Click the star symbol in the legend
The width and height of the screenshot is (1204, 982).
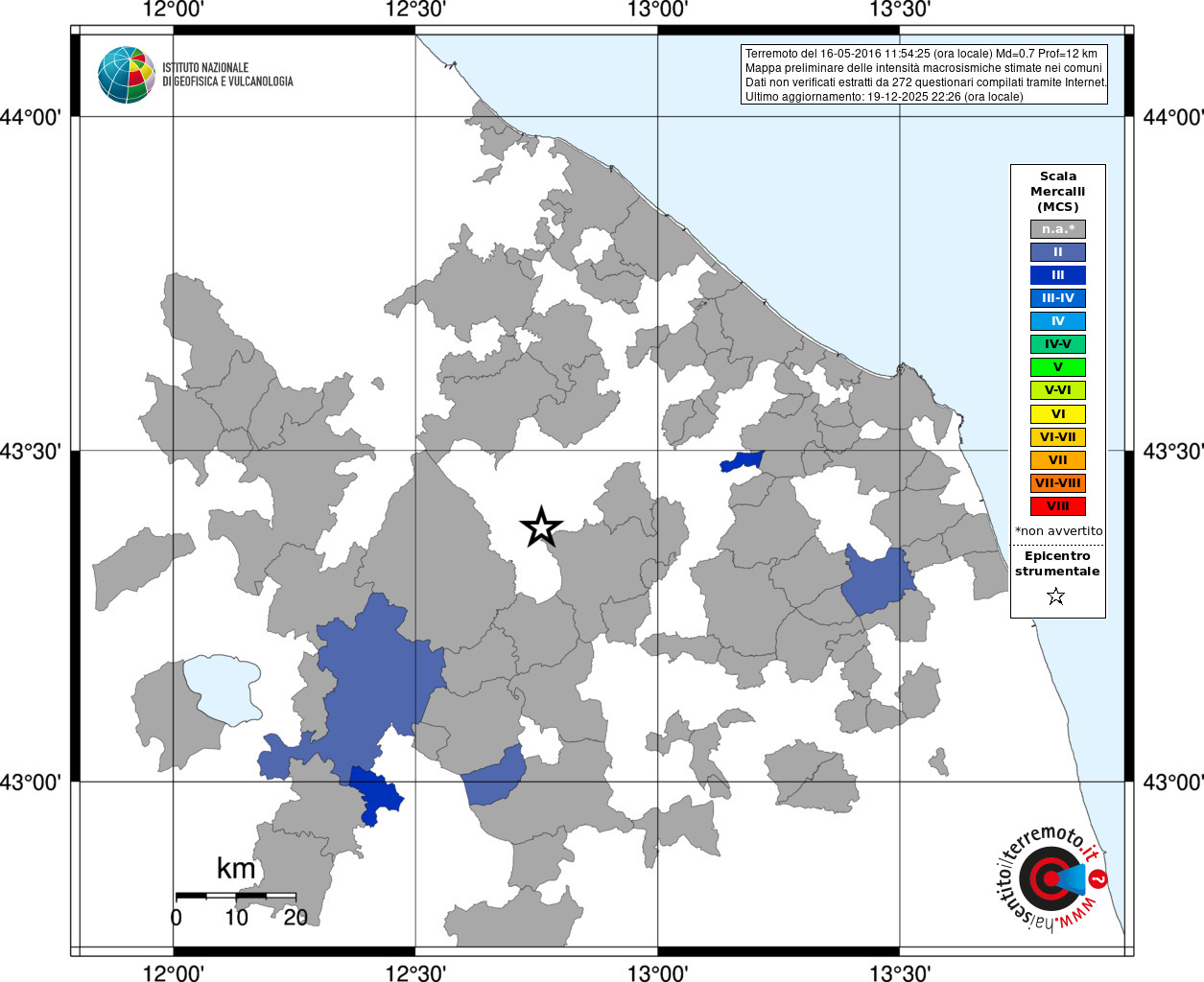[1056, 596]
